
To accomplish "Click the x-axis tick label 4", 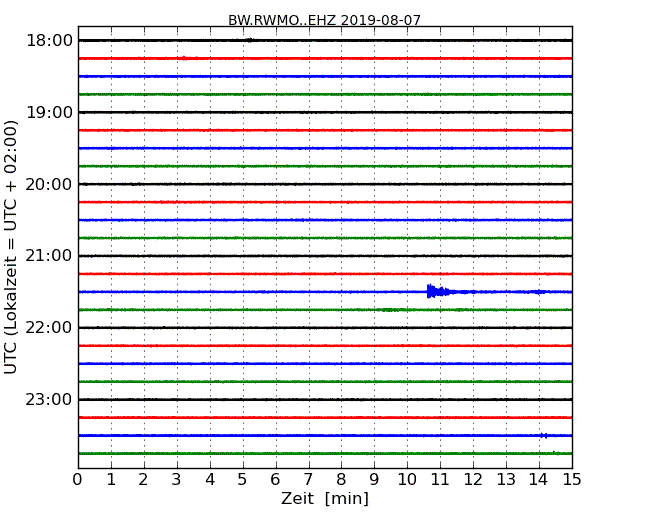I will [210, 480].
